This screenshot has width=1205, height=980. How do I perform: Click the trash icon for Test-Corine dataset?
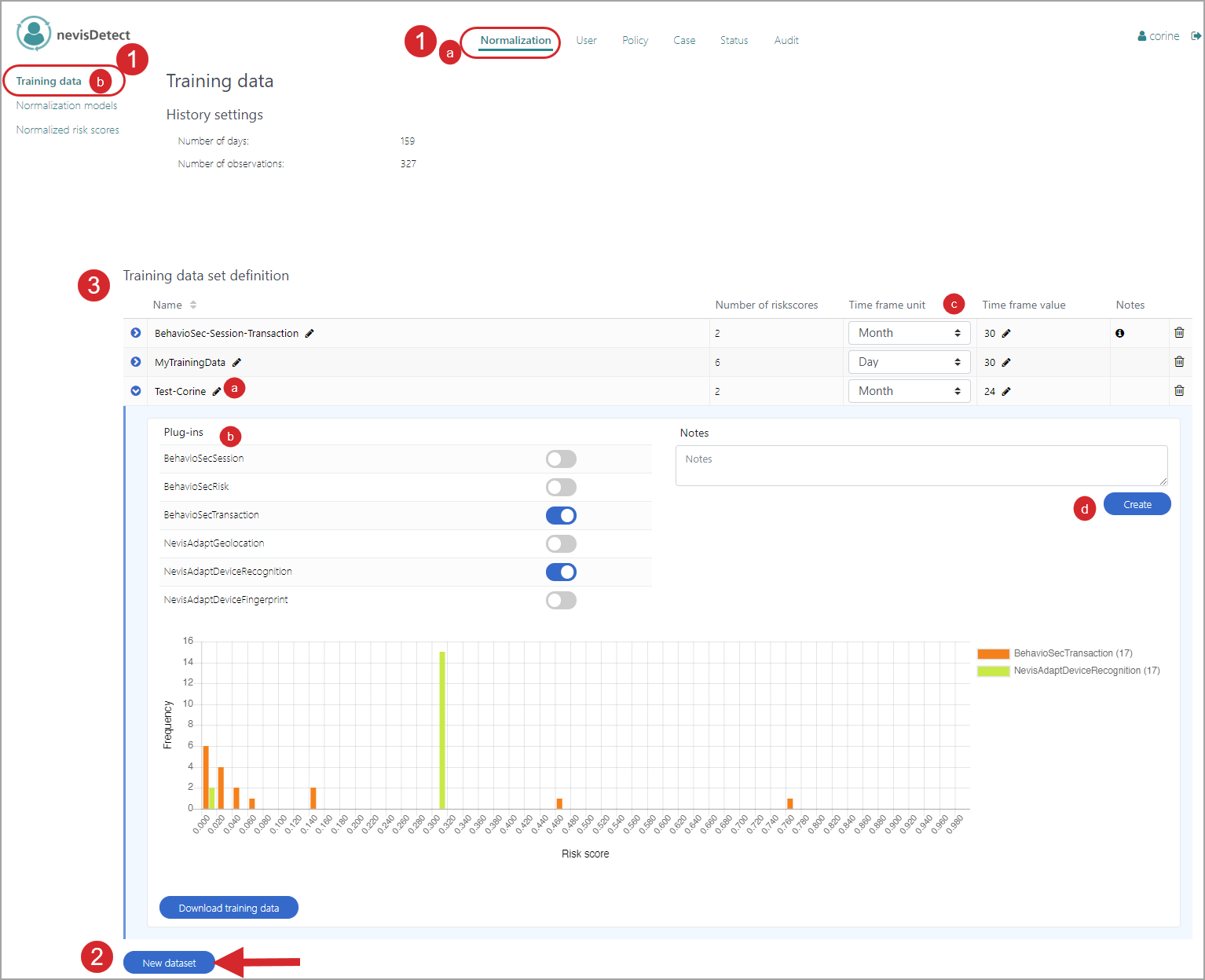1178,391
